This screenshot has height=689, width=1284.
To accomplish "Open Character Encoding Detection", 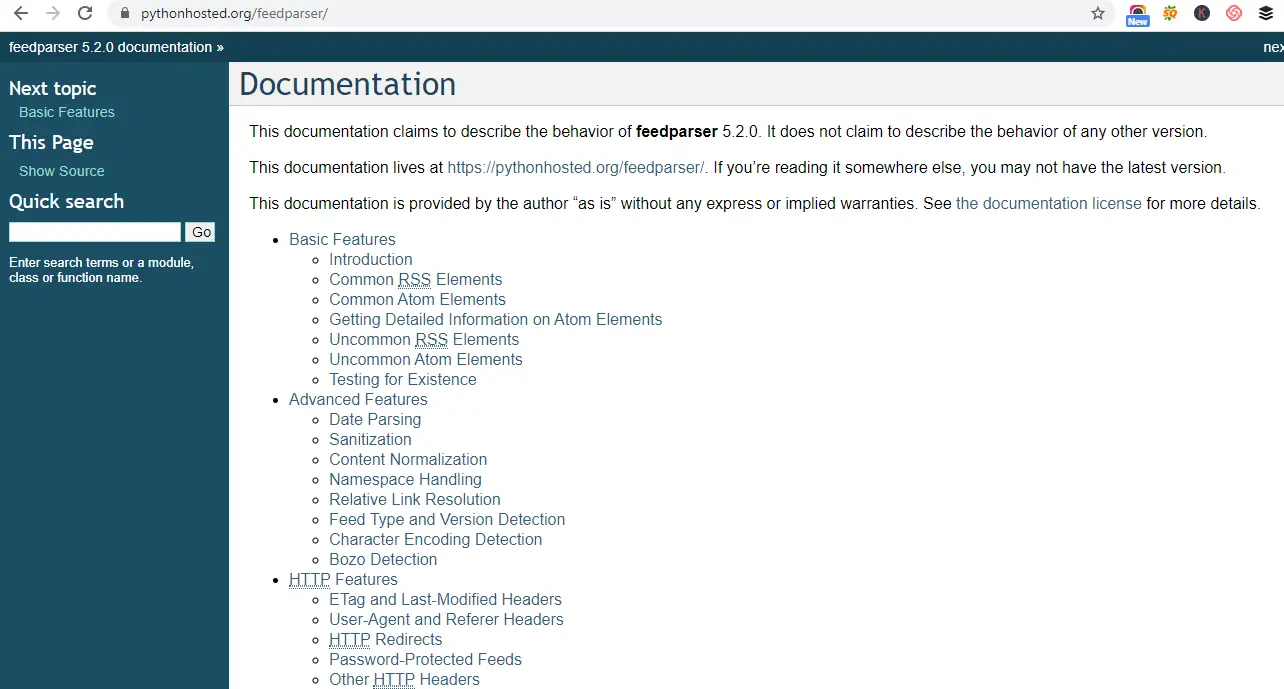I will (435, 539).
